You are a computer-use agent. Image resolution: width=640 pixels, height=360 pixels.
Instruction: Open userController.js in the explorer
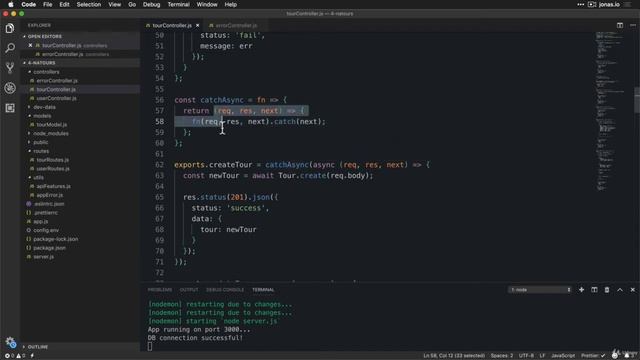click(56, 98)
